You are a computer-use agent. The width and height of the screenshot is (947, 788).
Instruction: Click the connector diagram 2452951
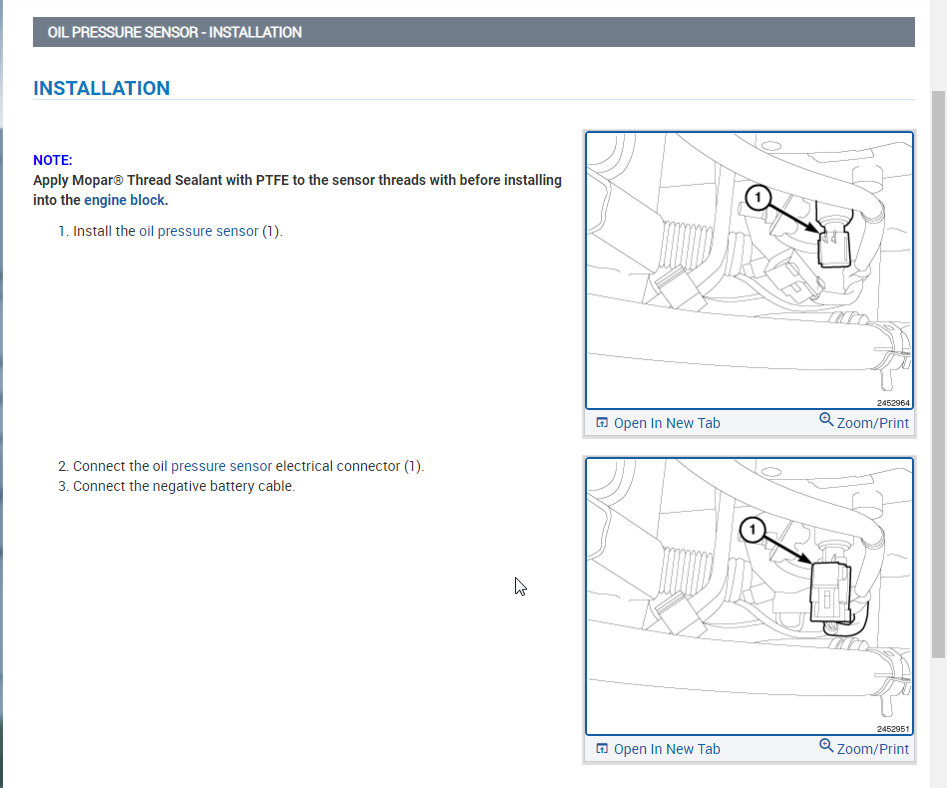pos(750,597)
